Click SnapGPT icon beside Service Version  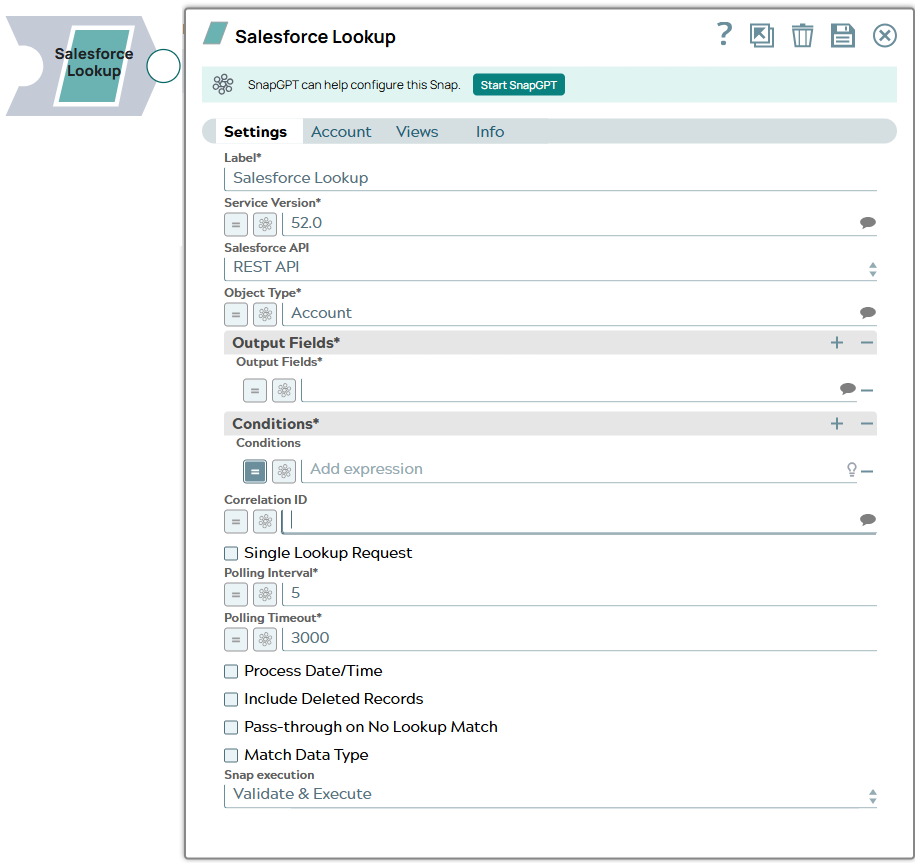pos(265,224)
